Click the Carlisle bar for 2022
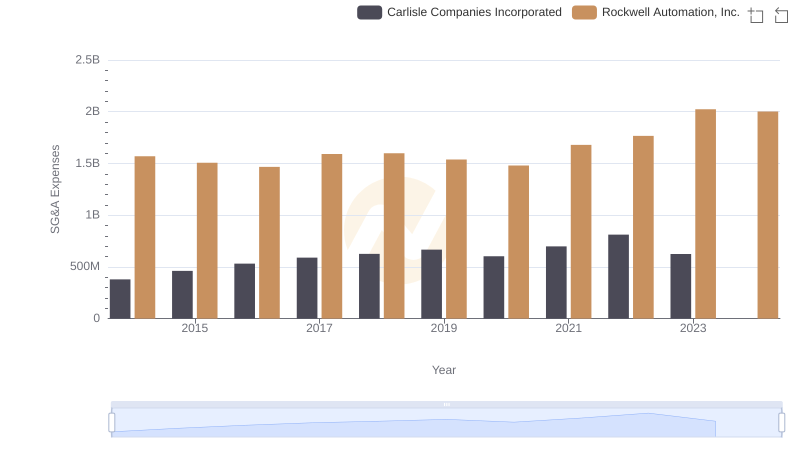800x461 pixels. [618, 277]
